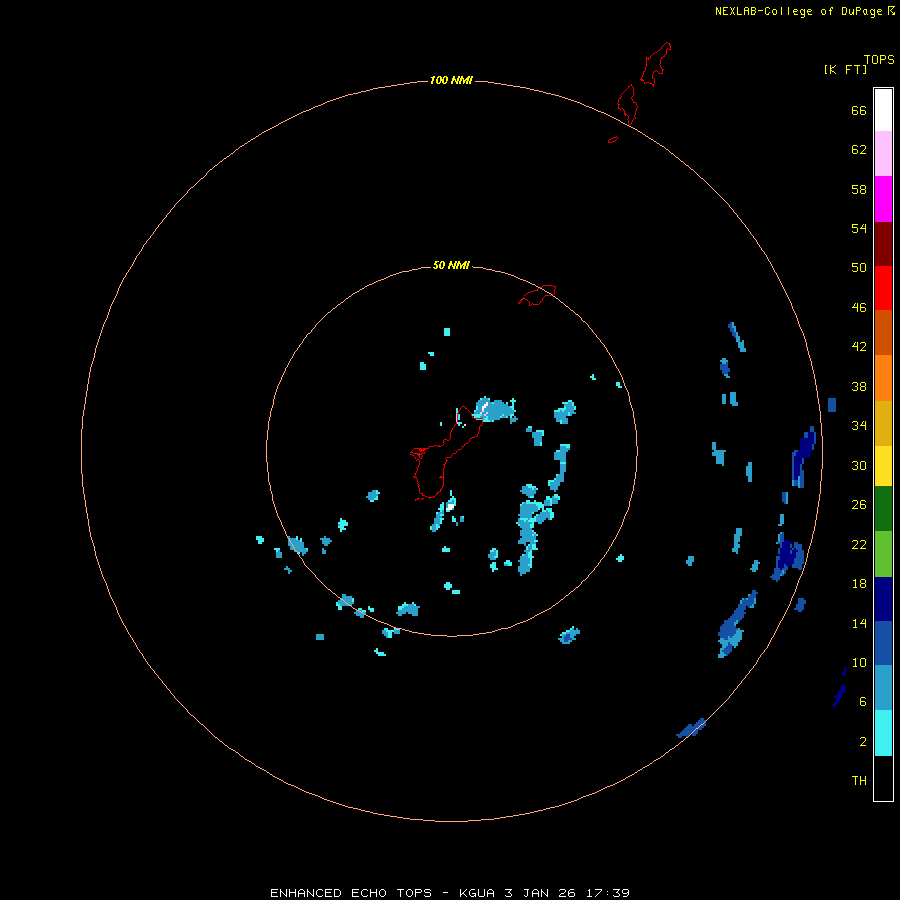Image resolution: width=900 pixels, height=900 pixels.
Task: Click the NEXLAB-College of DuPage text
Action: 798,11
